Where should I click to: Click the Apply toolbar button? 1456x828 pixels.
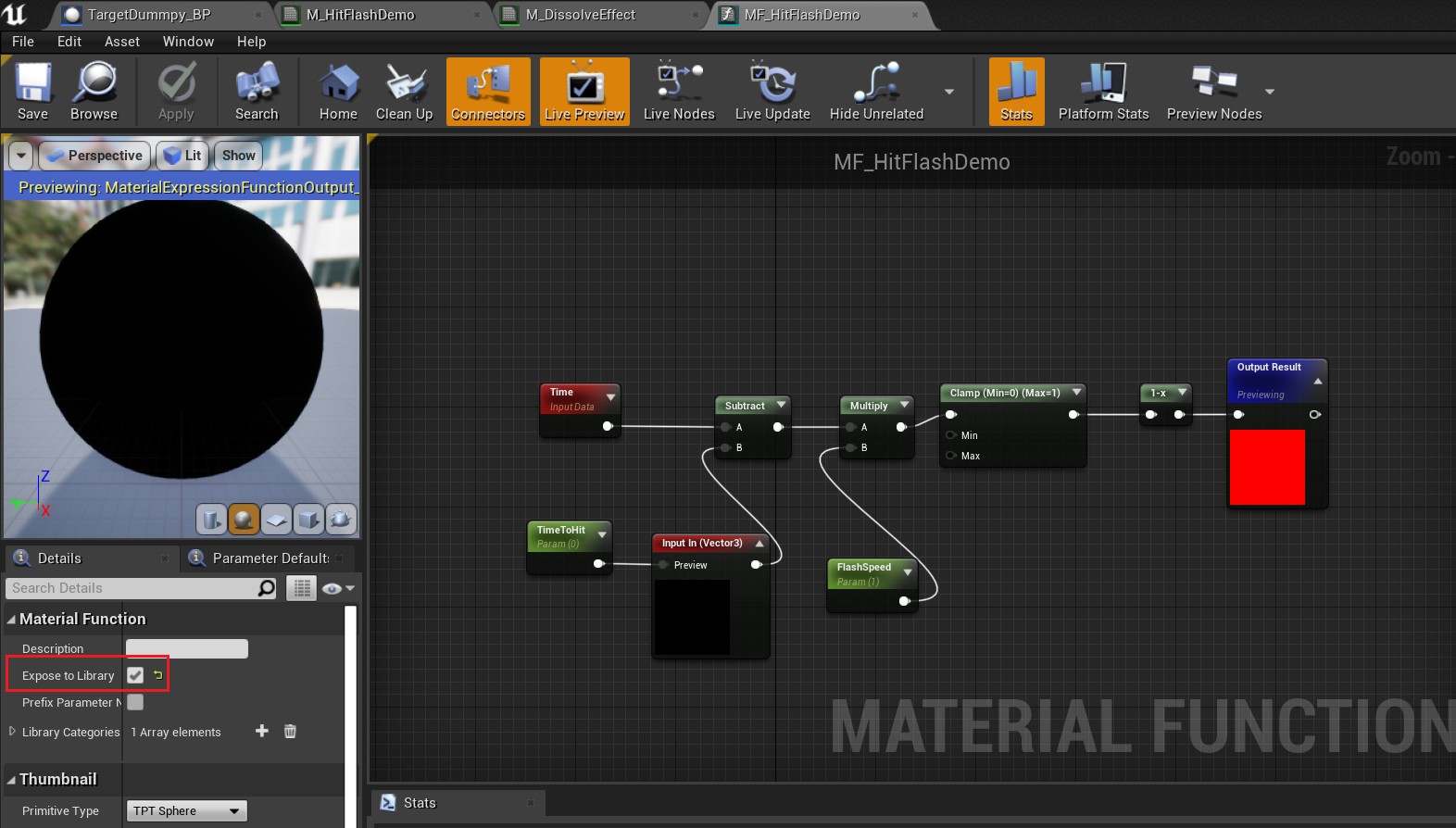point(176,92)
